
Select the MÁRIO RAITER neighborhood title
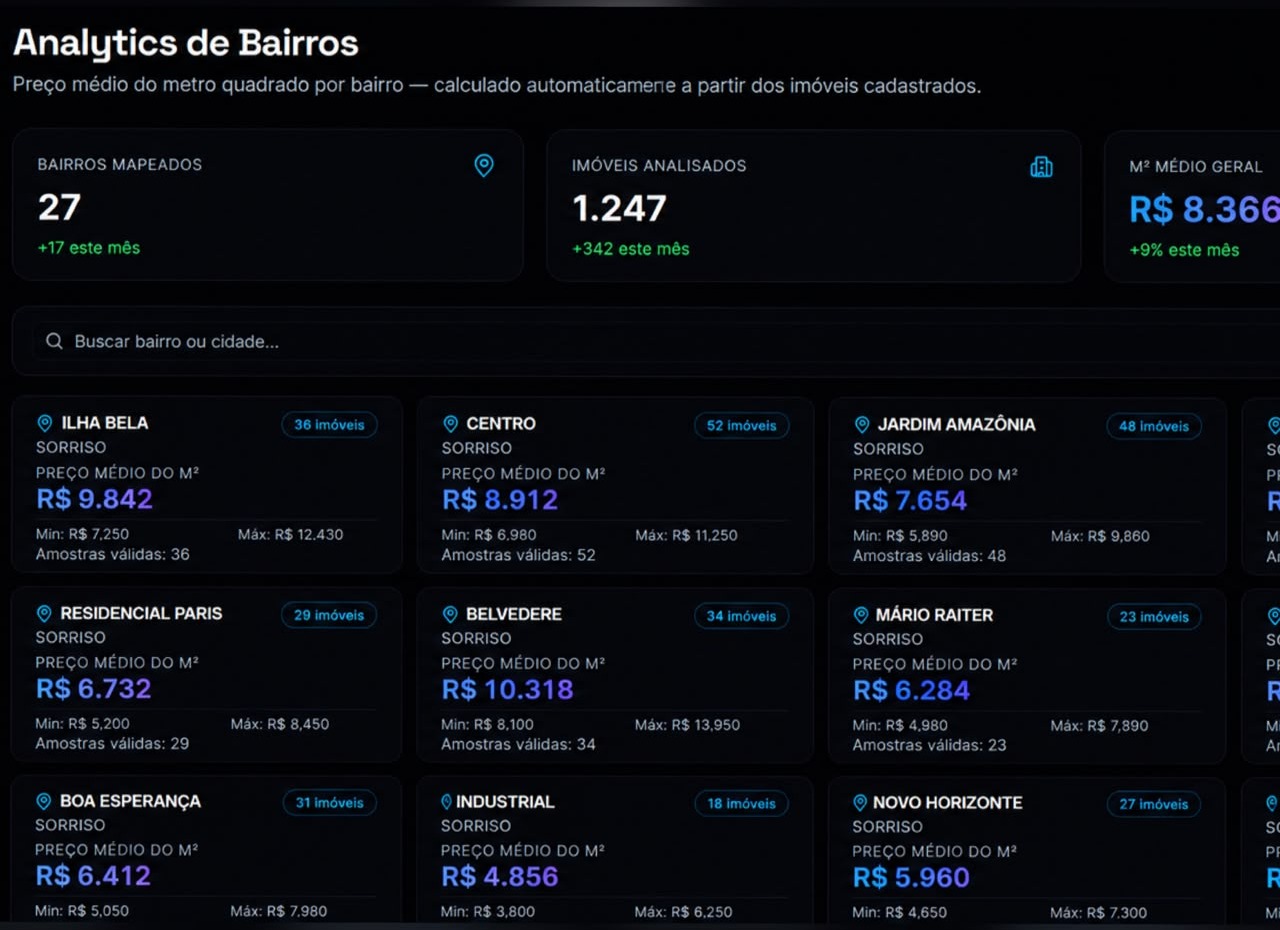coord(934,615)
